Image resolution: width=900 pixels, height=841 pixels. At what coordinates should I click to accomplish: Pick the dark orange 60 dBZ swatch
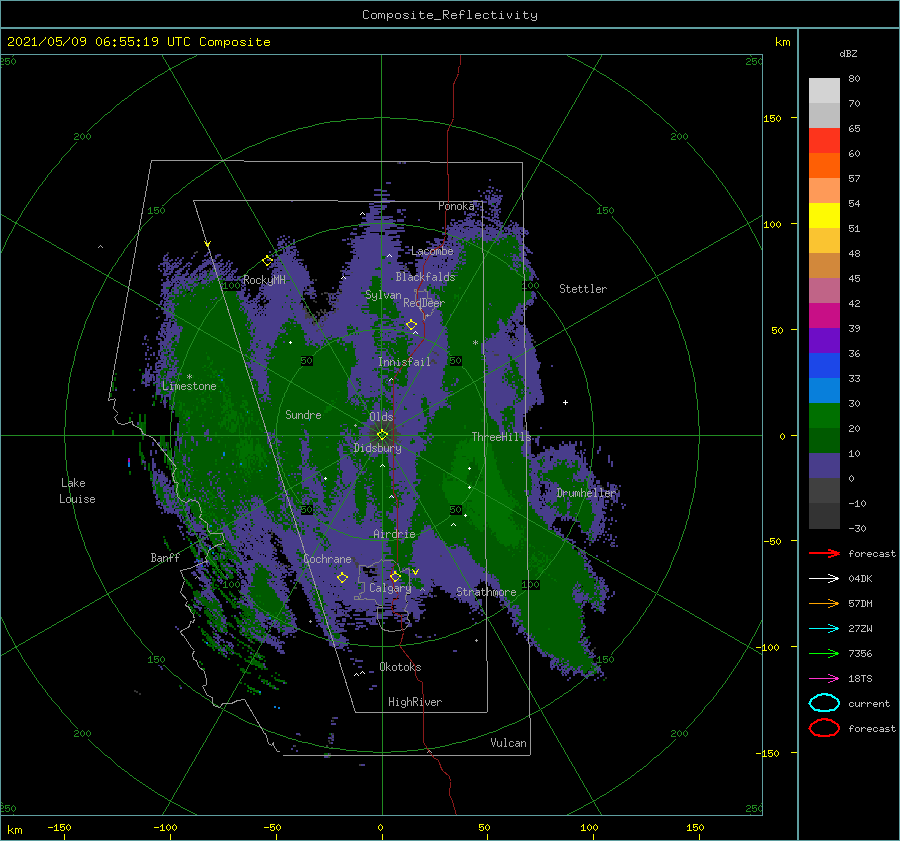click(824, 165)
